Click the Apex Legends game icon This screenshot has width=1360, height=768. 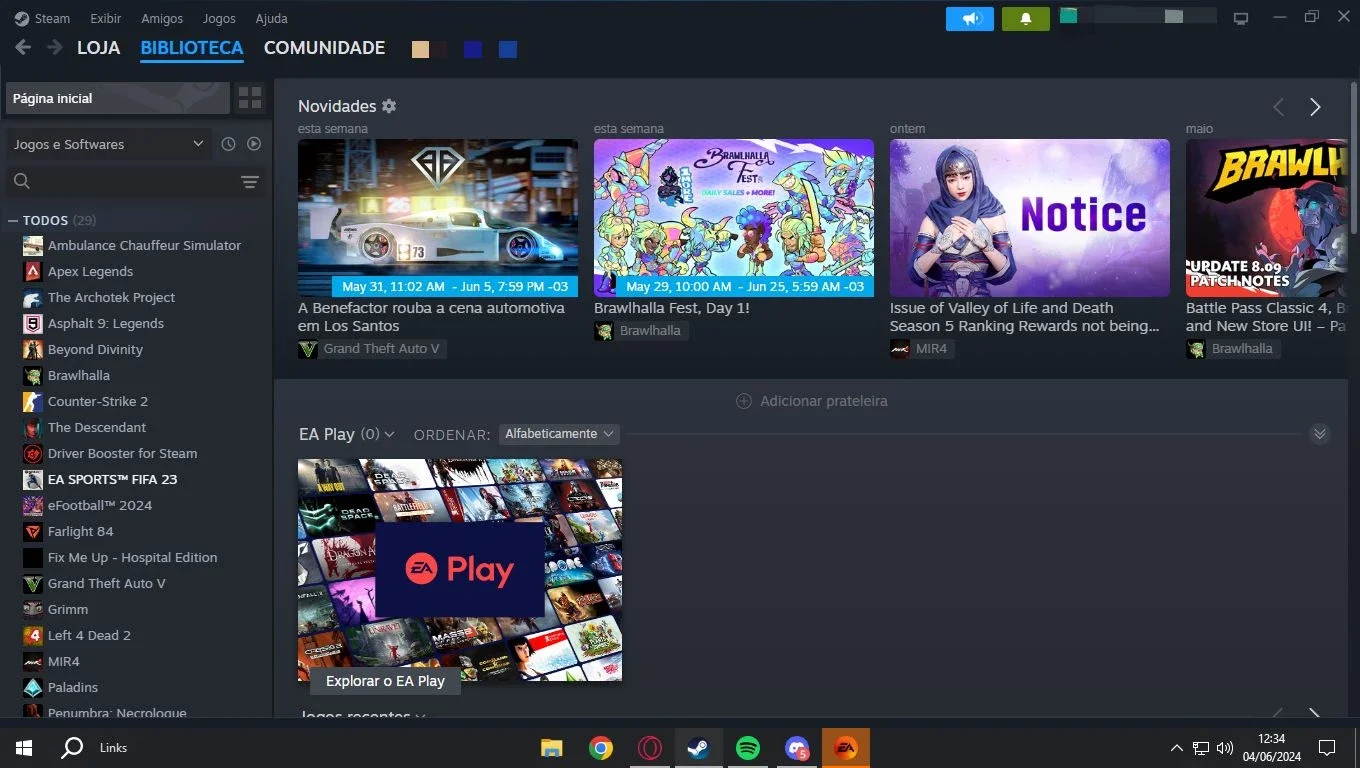(33, 271)
